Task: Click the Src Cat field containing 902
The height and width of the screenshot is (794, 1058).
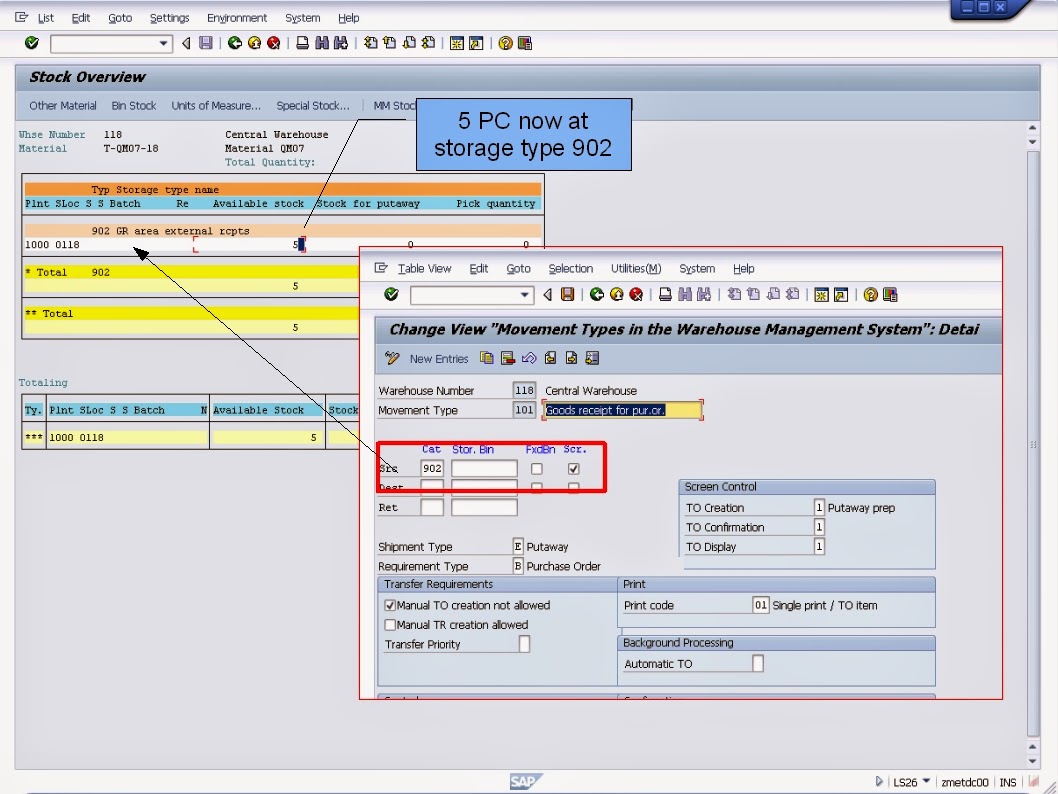Action: click(x=432, y=468)
